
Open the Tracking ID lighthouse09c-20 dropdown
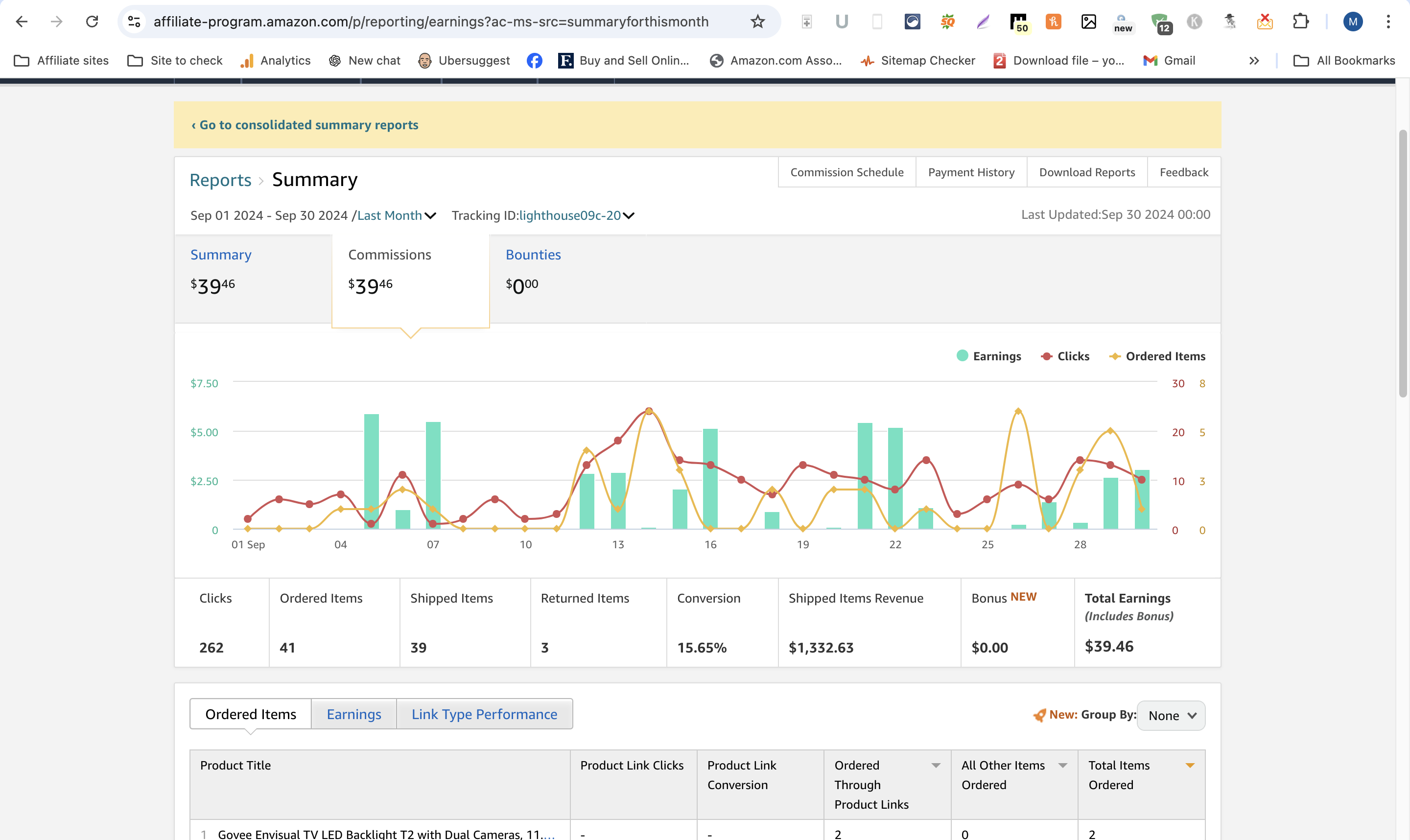pyautogui.click(x=577, y=216)
